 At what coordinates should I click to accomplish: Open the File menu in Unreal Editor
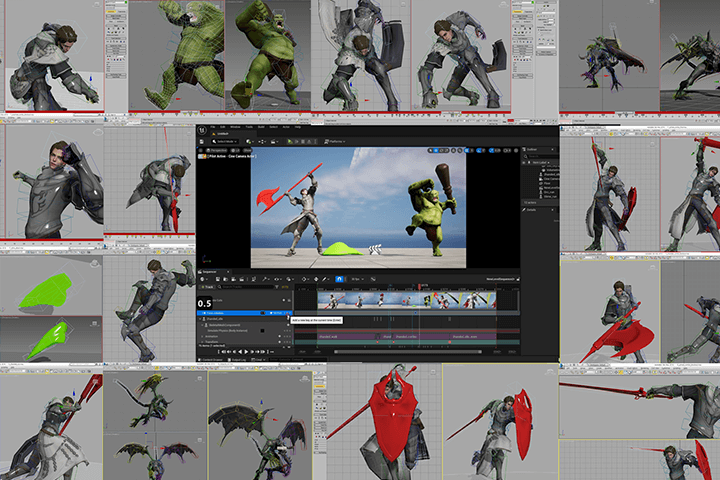pos(213,127)
